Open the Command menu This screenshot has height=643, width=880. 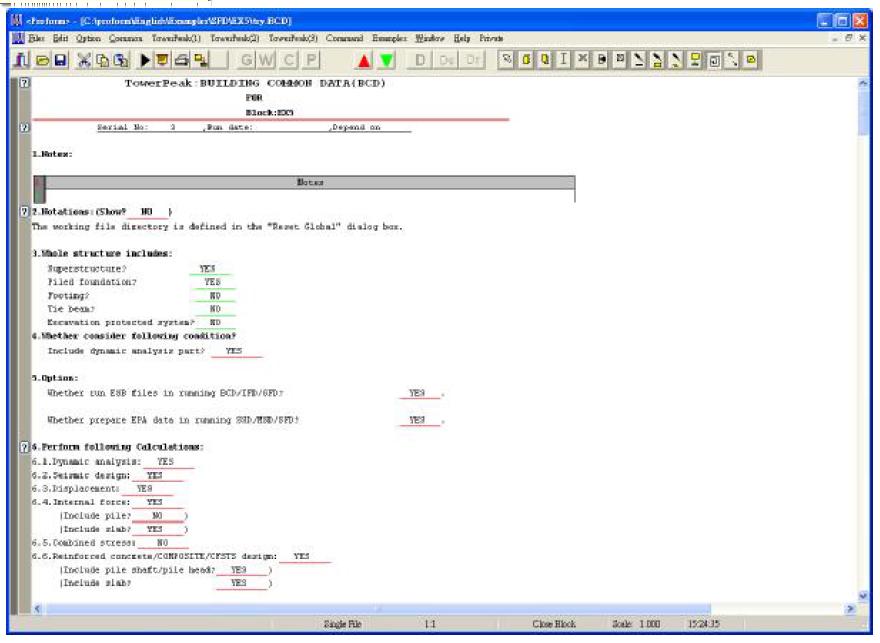tap(345, 38)
